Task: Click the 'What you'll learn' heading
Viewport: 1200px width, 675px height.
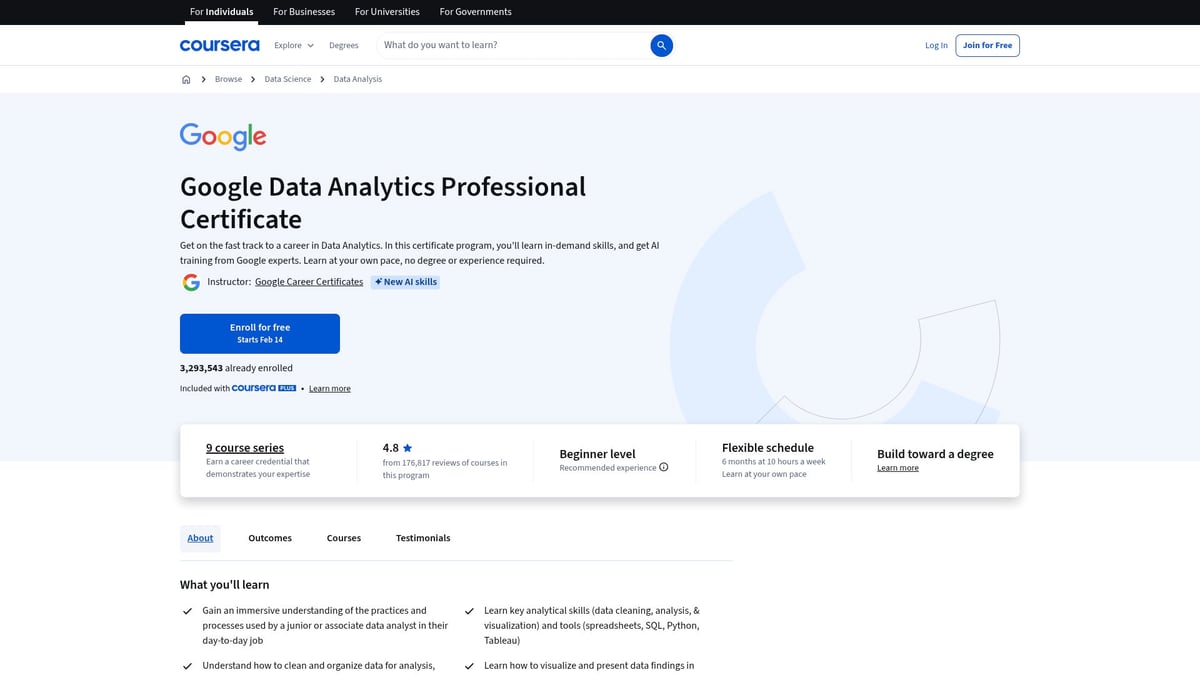Action: [x=225, y=585]
